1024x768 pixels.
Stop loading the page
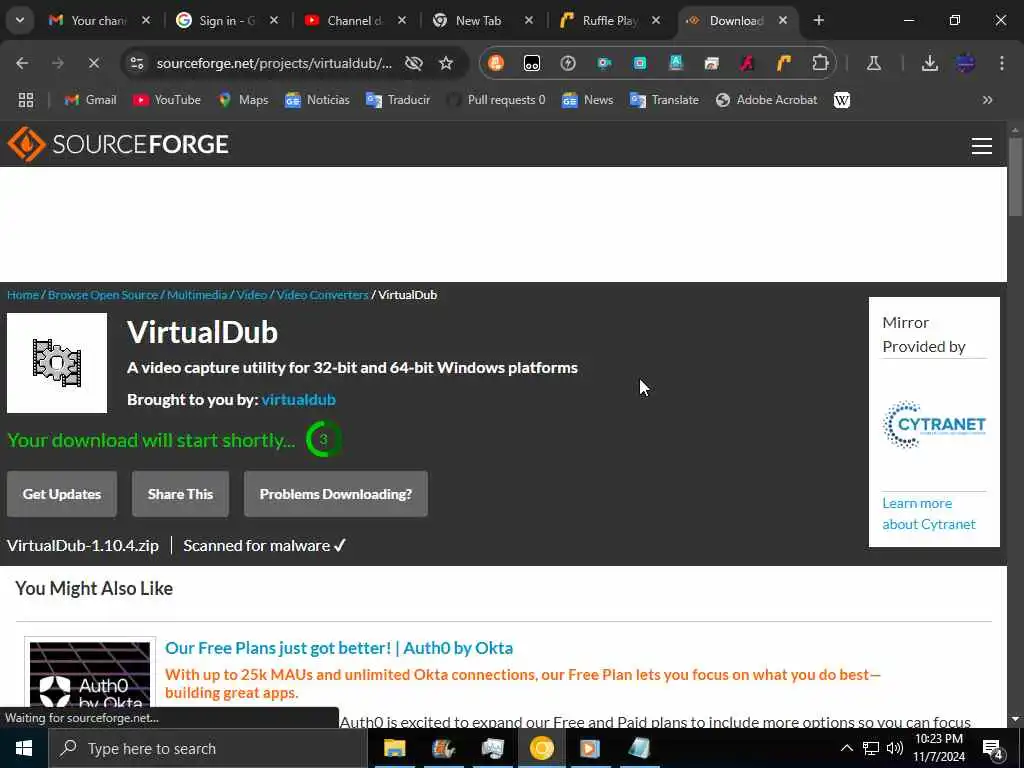93,63
